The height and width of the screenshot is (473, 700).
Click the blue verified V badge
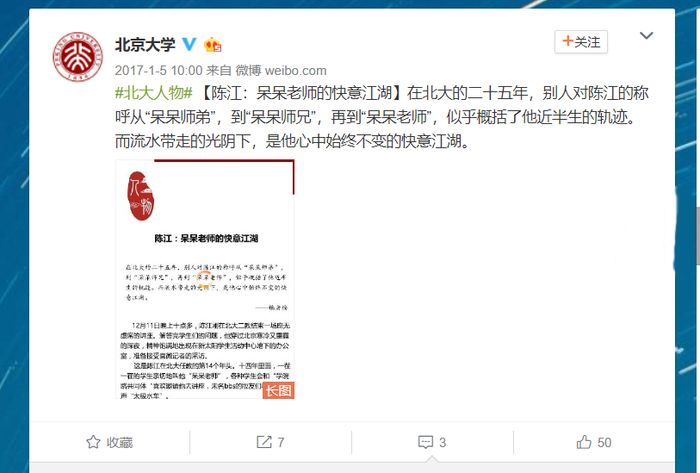(x=190, y=44)
